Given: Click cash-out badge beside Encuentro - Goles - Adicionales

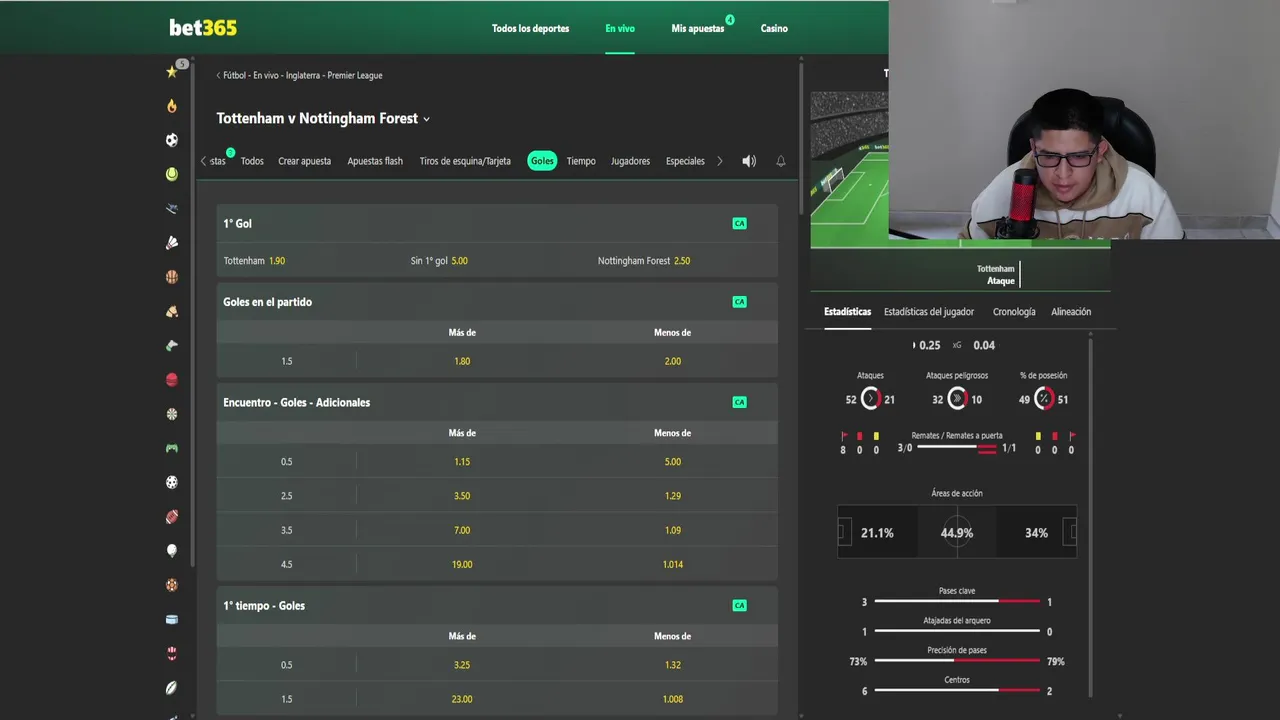Looking at the screenshot, I should [739, 402].
